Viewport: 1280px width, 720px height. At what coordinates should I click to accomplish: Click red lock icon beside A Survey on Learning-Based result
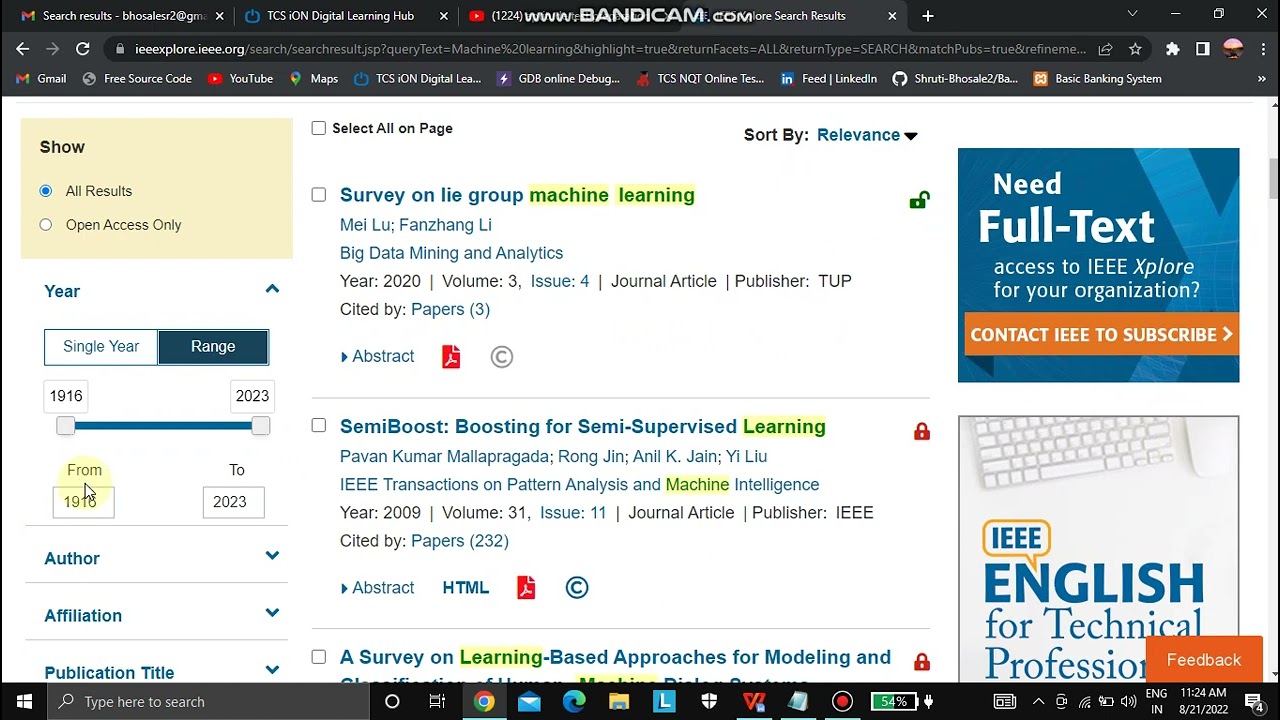pos(921,661)
